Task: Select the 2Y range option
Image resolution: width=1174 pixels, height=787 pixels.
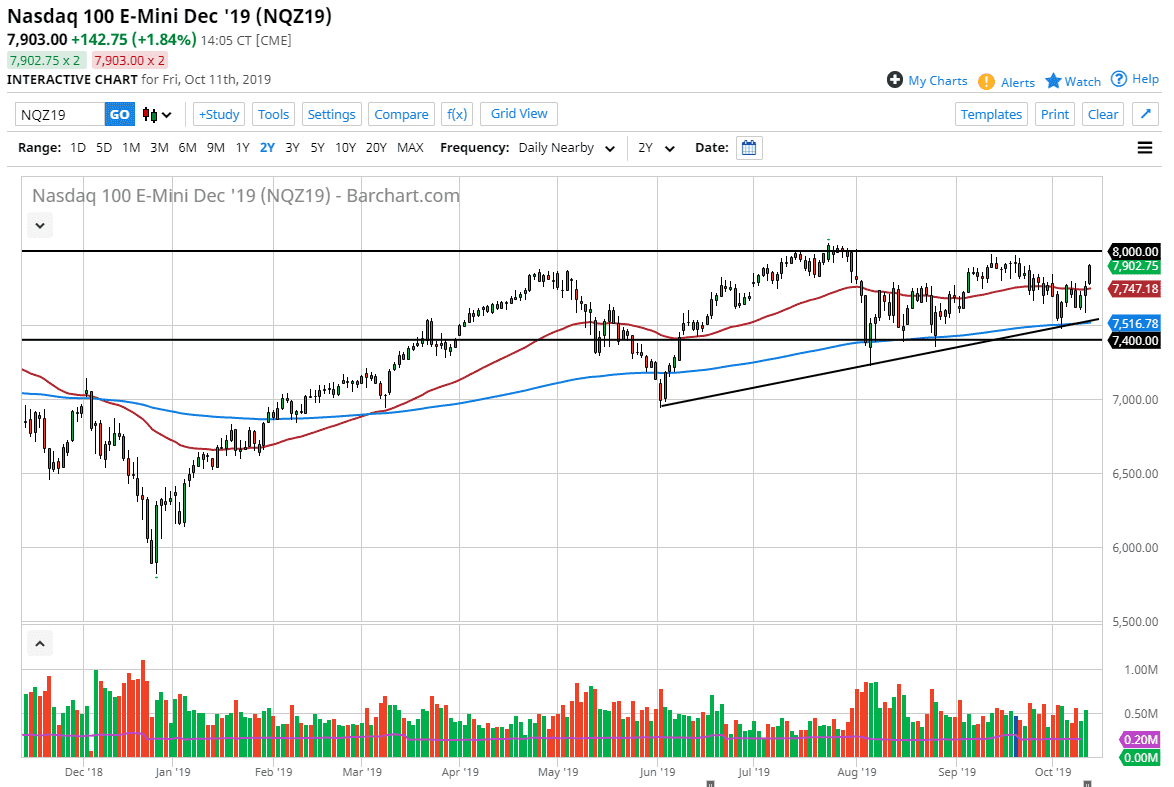Action: [x=267, y=148]
